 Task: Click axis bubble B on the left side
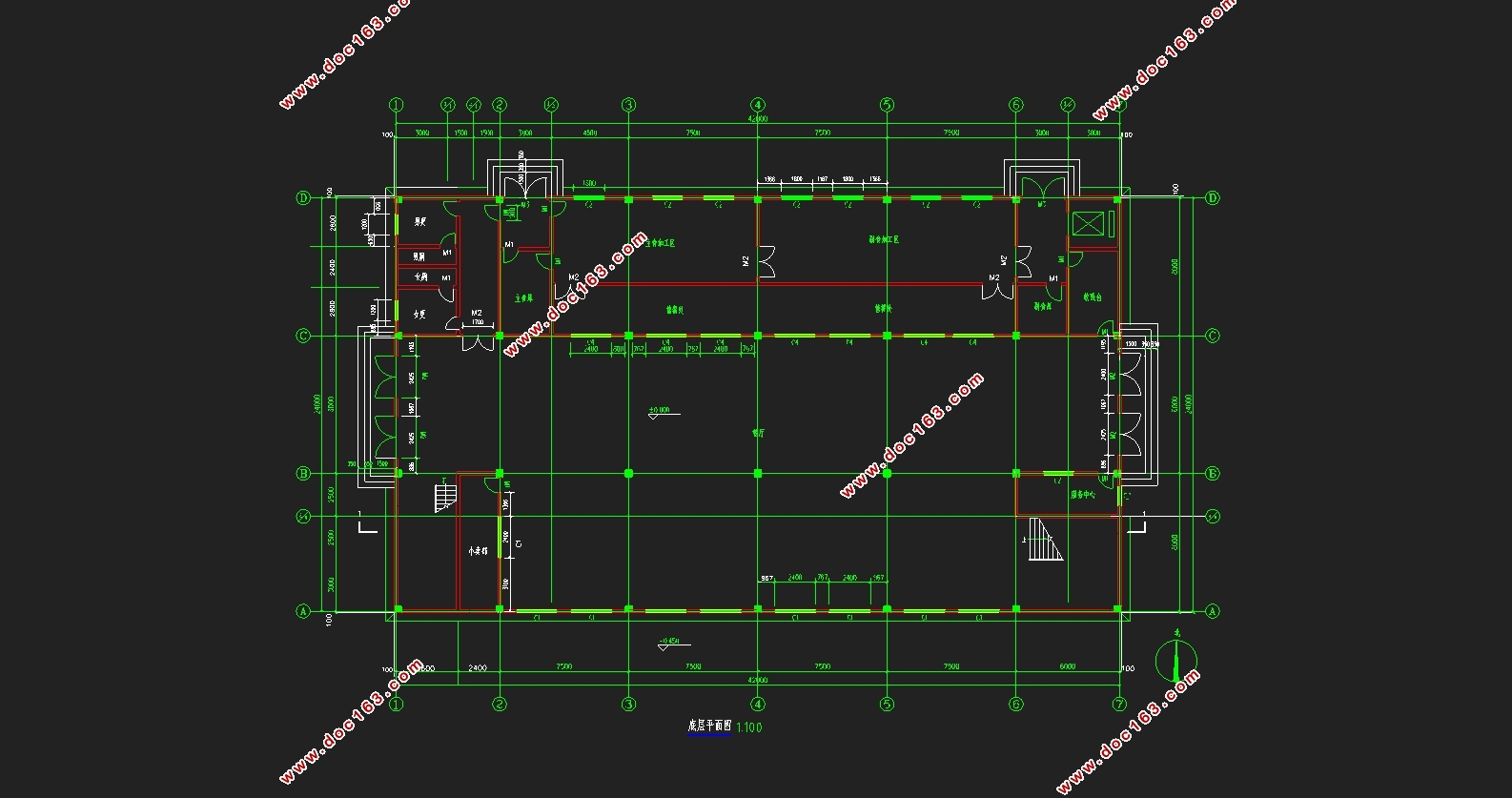pos(303,473)
